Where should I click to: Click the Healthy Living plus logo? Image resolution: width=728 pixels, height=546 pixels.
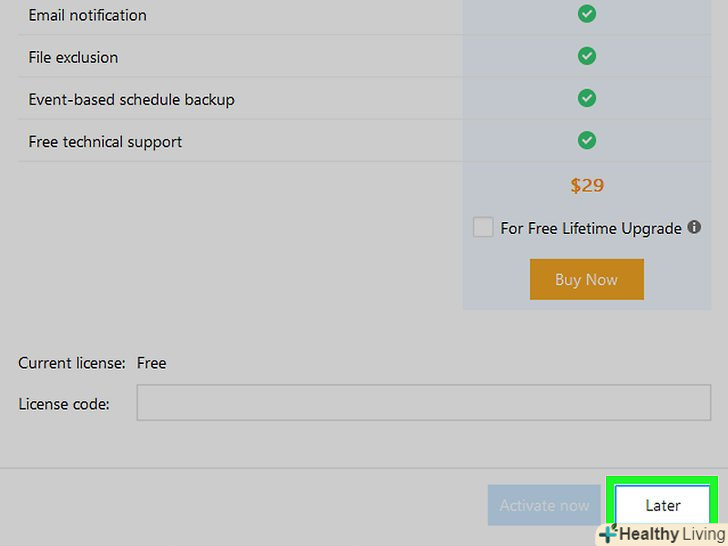click(x=607, y=534)
